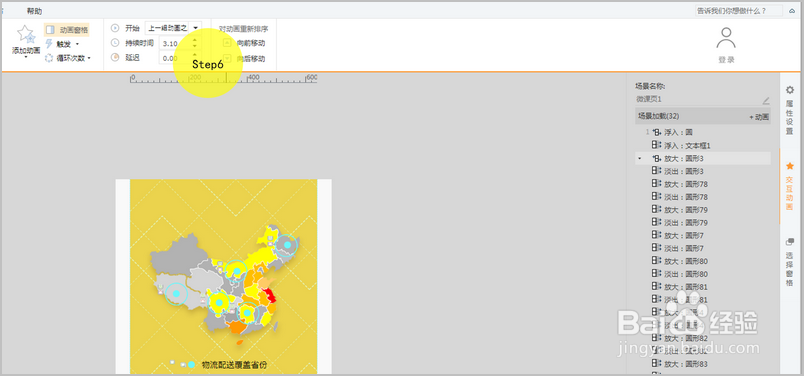Click 向后移动 to move animation later
804x376 pixels.
[245, 58]
